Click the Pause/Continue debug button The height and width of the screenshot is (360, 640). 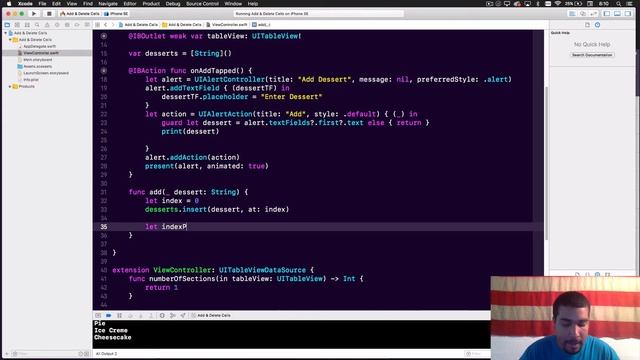click(120, 316)
